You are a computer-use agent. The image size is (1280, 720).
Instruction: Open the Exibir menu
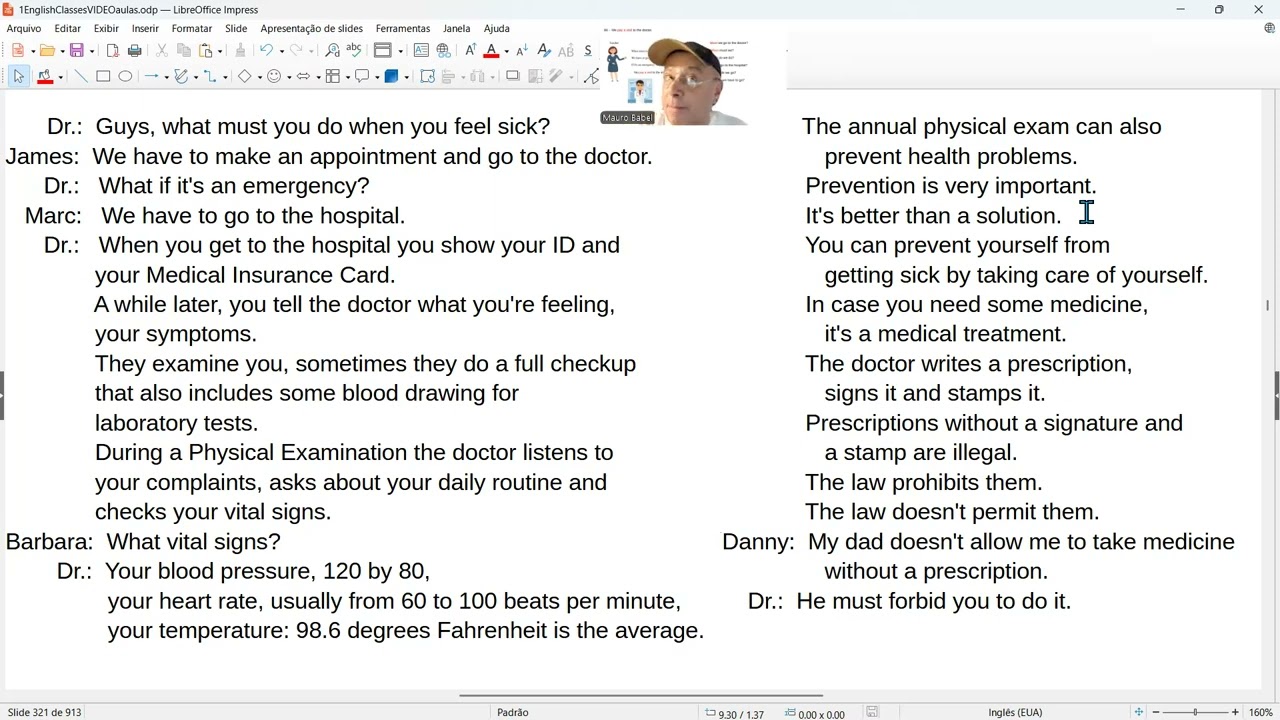106,29
